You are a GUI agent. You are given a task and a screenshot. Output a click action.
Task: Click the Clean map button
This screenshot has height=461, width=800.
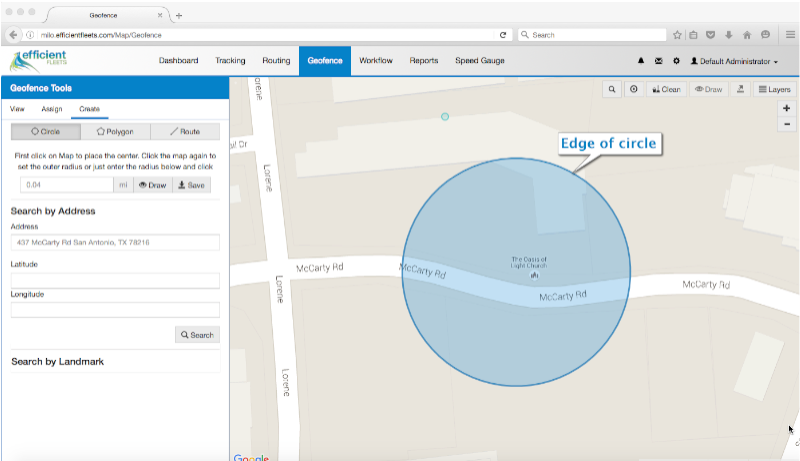pos(666,89)
